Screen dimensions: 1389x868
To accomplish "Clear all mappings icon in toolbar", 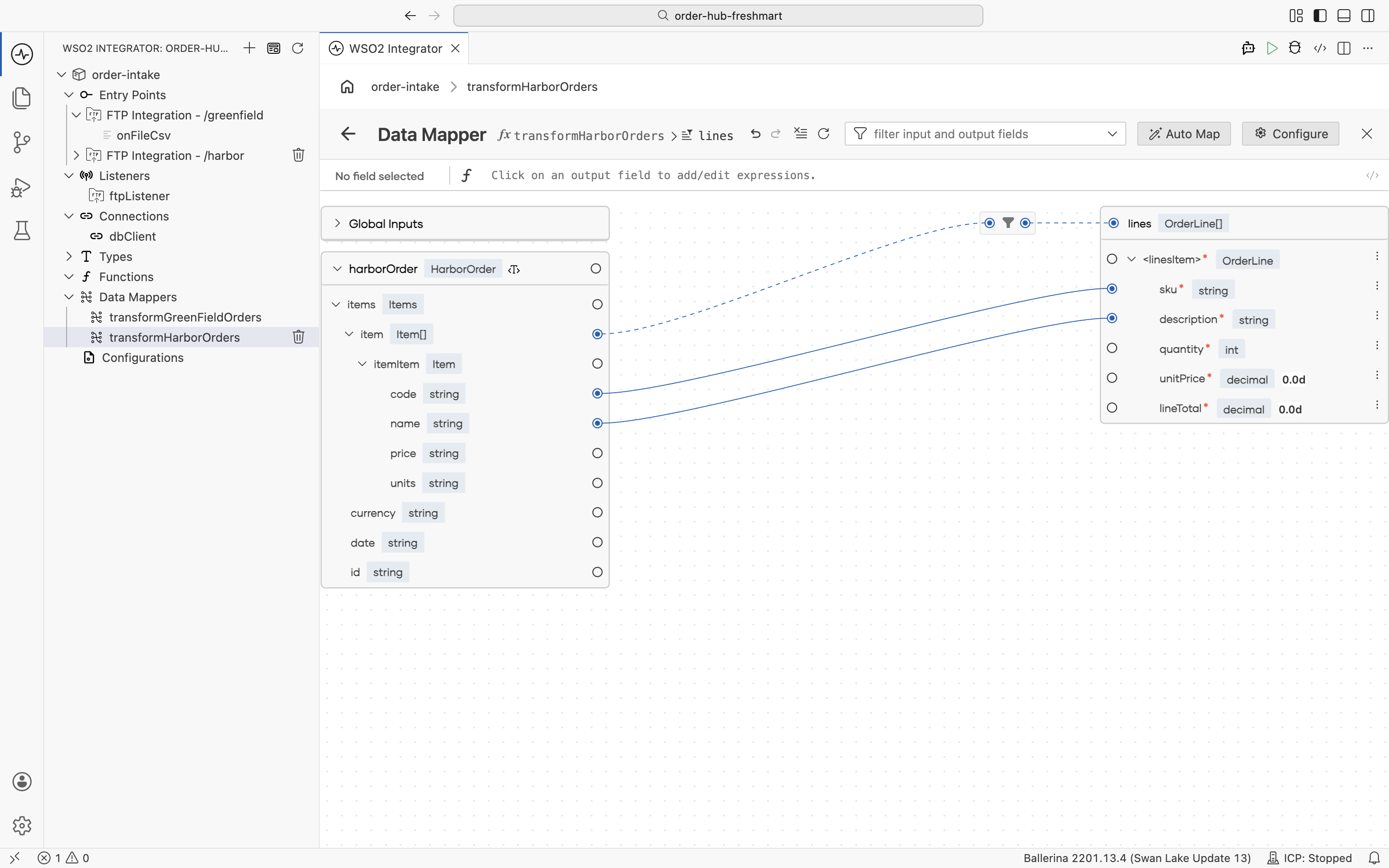I will click(x=800, y=134).
